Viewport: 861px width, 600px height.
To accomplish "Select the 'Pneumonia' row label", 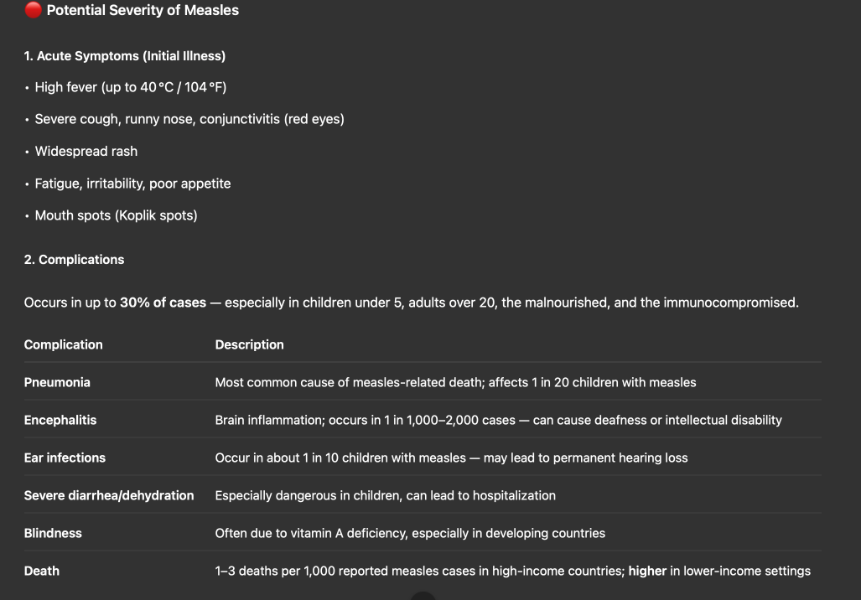I will pyautogui.click(x=57, y=382).
